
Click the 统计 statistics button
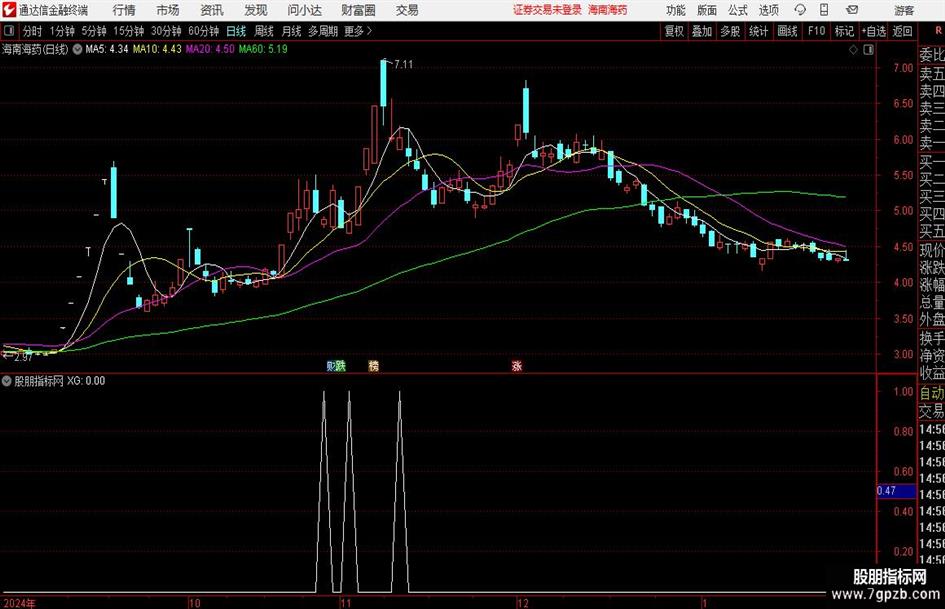758,31
